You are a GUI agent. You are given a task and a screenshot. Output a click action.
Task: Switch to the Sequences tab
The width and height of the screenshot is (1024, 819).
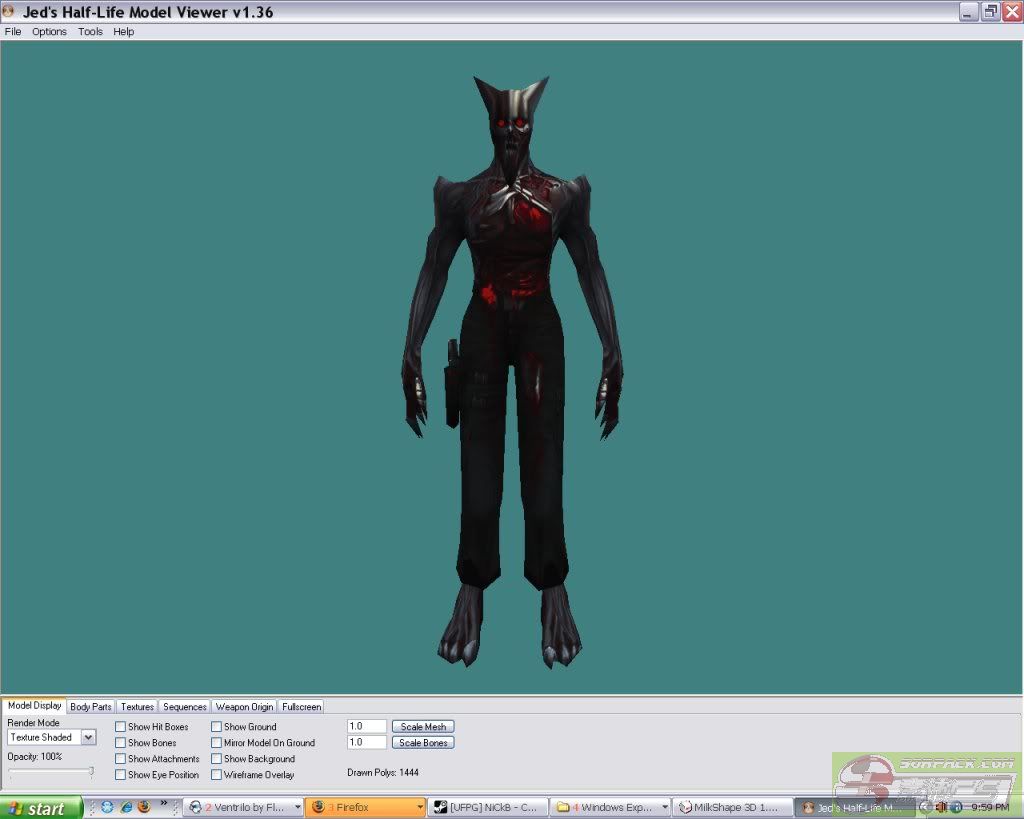(x=184, y=707)
